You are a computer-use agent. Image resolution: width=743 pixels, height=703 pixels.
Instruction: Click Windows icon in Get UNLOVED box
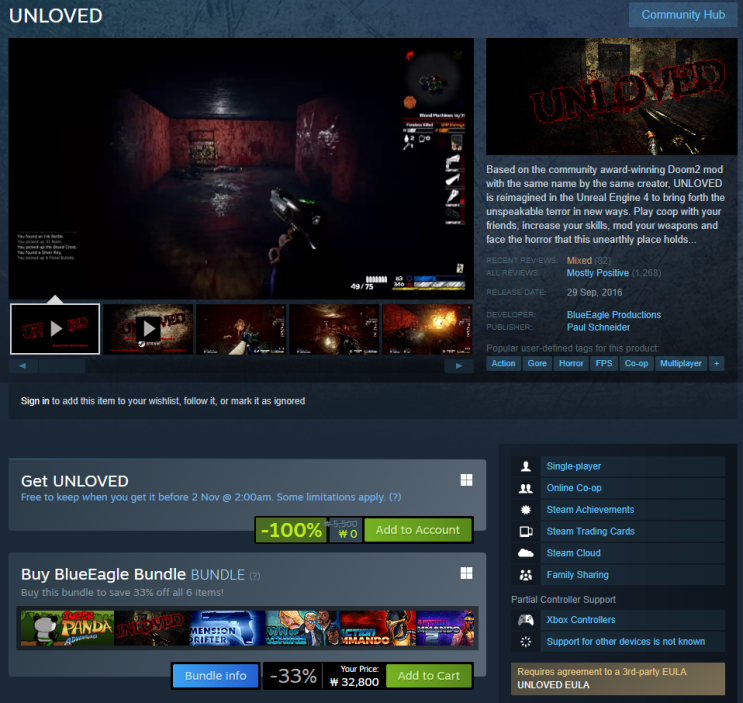[x=466, y=480]
